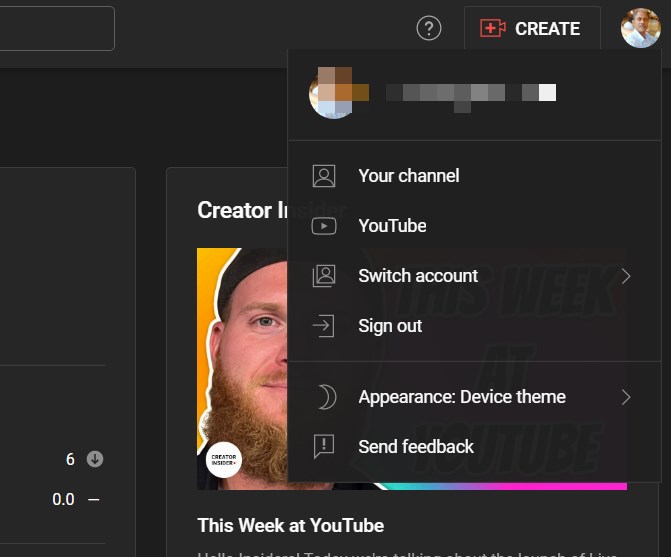This screenshot has width=671, height=557.
Task: Click the account avatar in the top bar
Action: [x=641, y=28]
